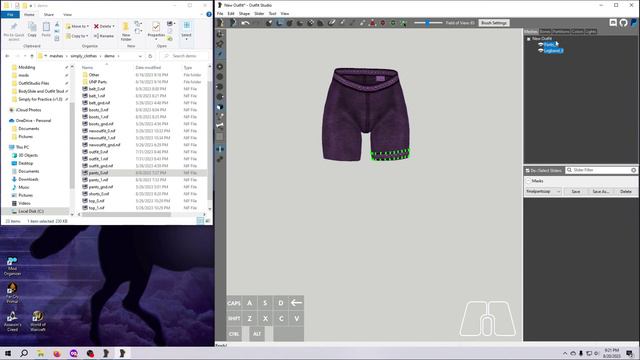Open the PayPal donate icon
The width and height of the screenshot is (640, 360).
coord(633,23)
